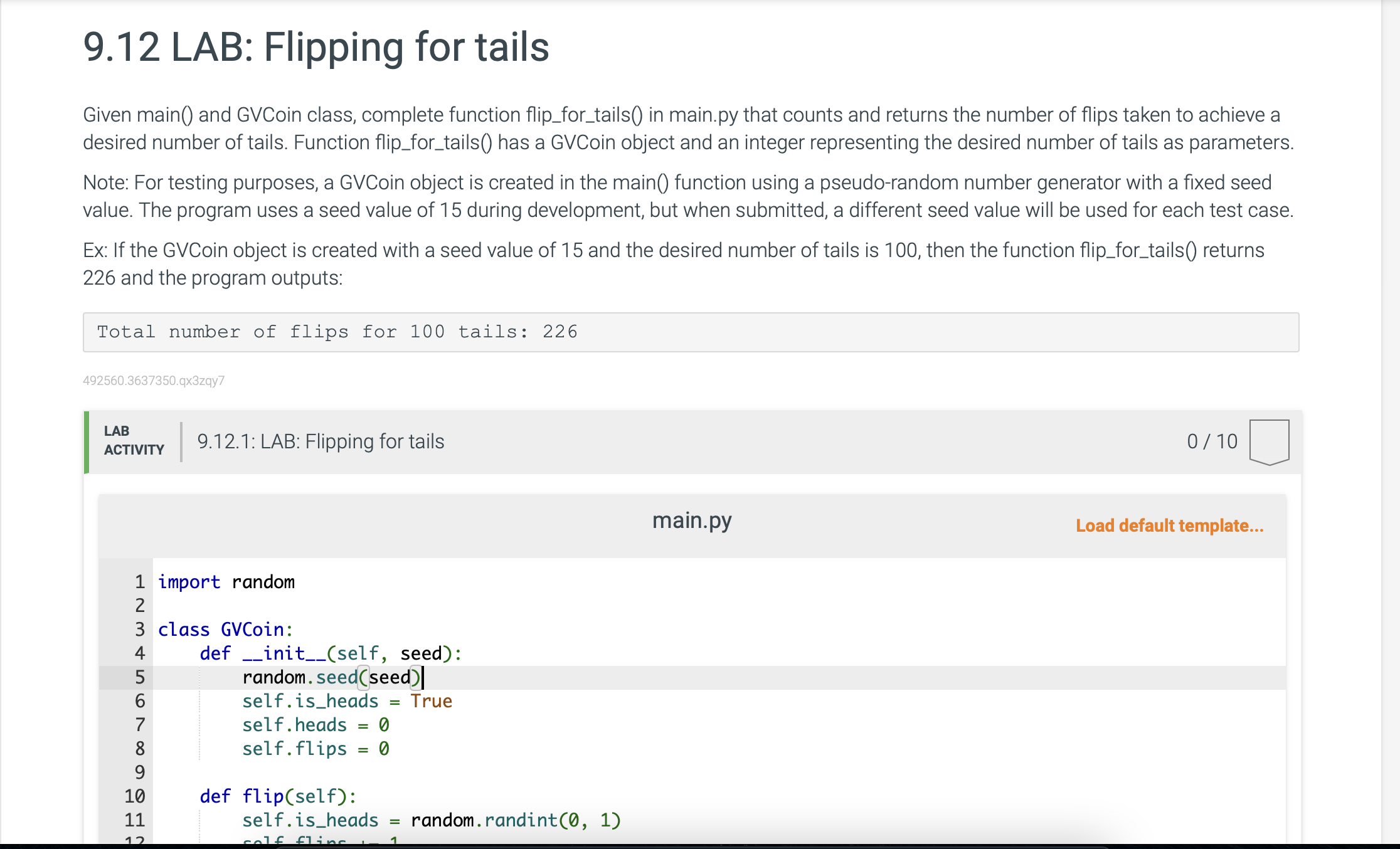
Task: Click the def flip(self) method header
Action: 278,796
